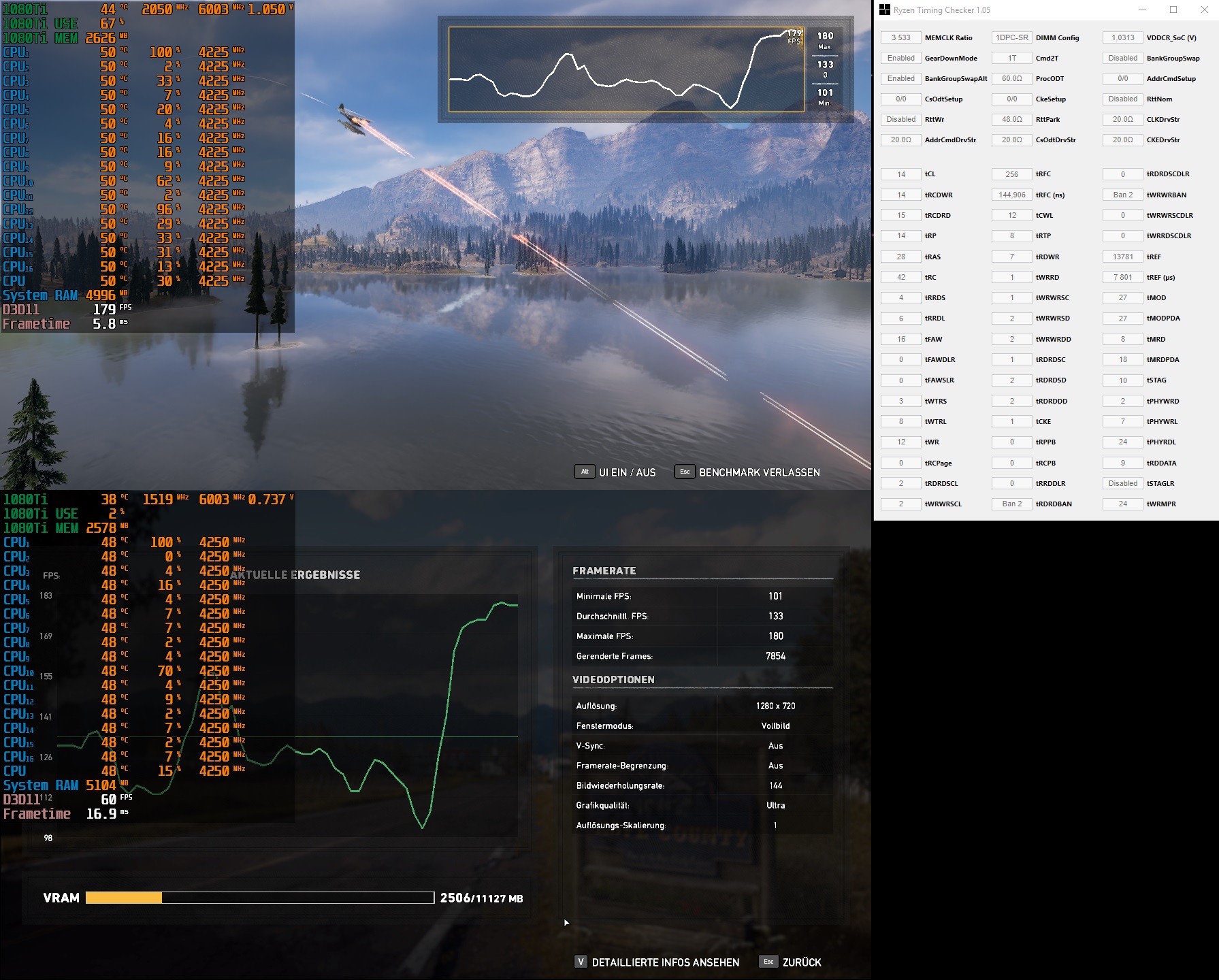Maximize the Ryzen Timing Checker window
This screenshot has width=1219, height=980.
pos(1173,10)
